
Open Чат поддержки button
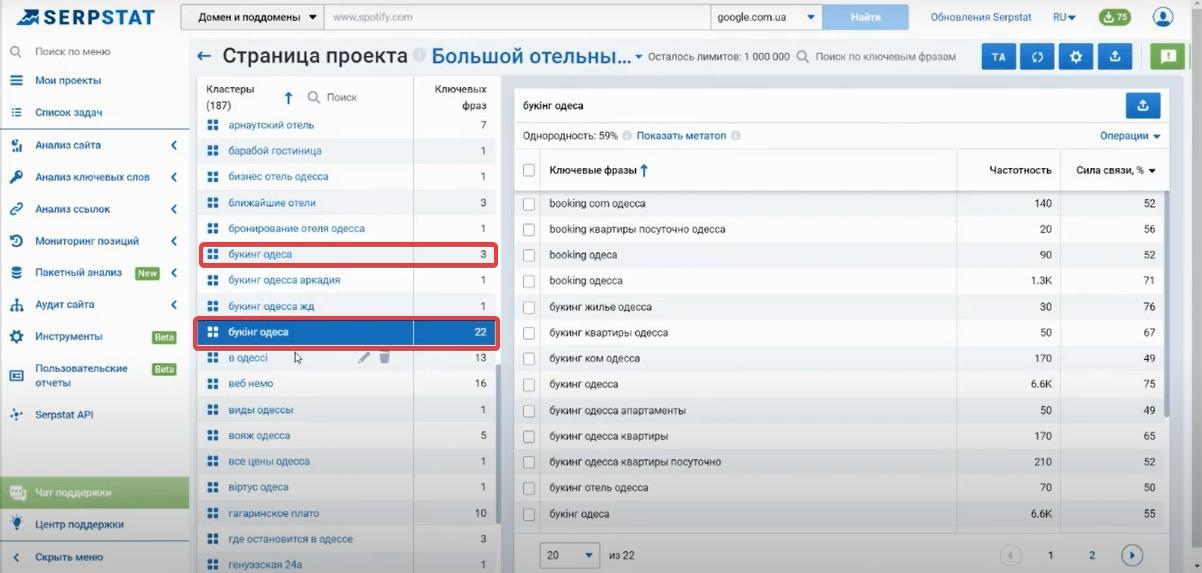point(94,492)
